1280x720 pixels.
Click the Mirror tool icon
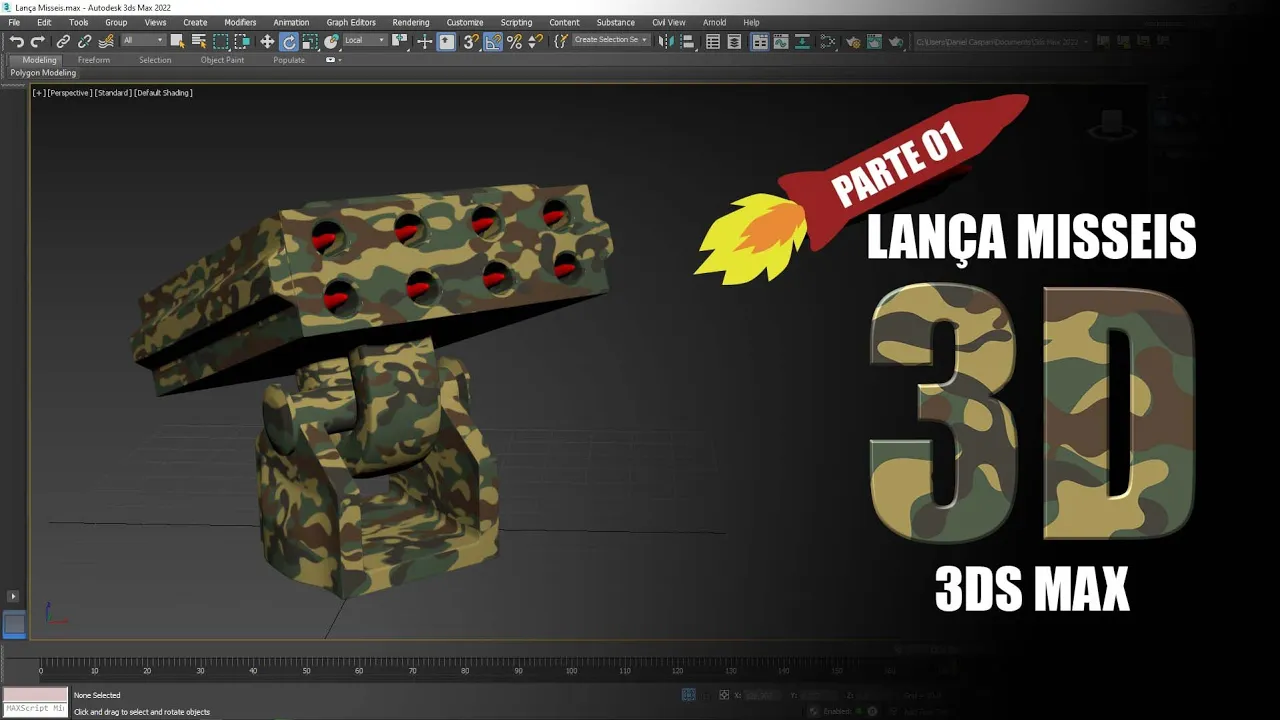tap(666, 41)
